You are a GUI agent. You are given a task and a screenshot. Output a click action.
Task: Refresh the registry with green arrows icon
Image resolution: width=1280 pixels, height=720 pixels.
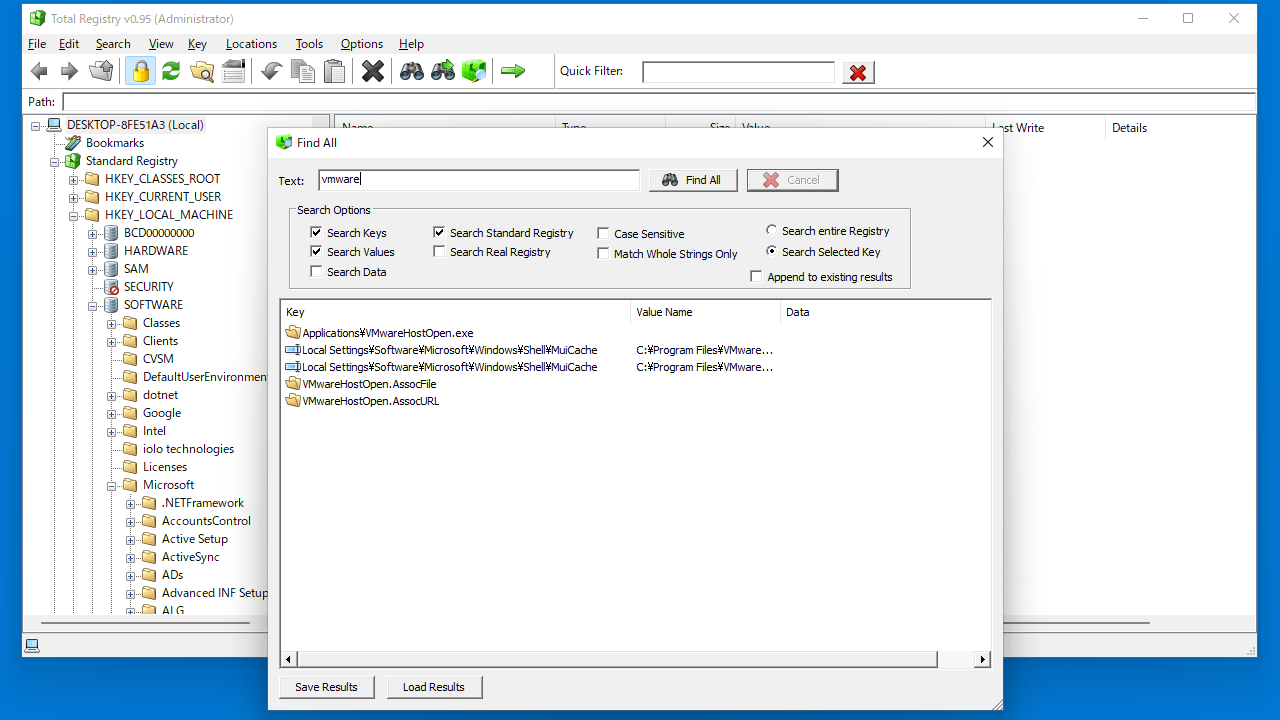171,71
